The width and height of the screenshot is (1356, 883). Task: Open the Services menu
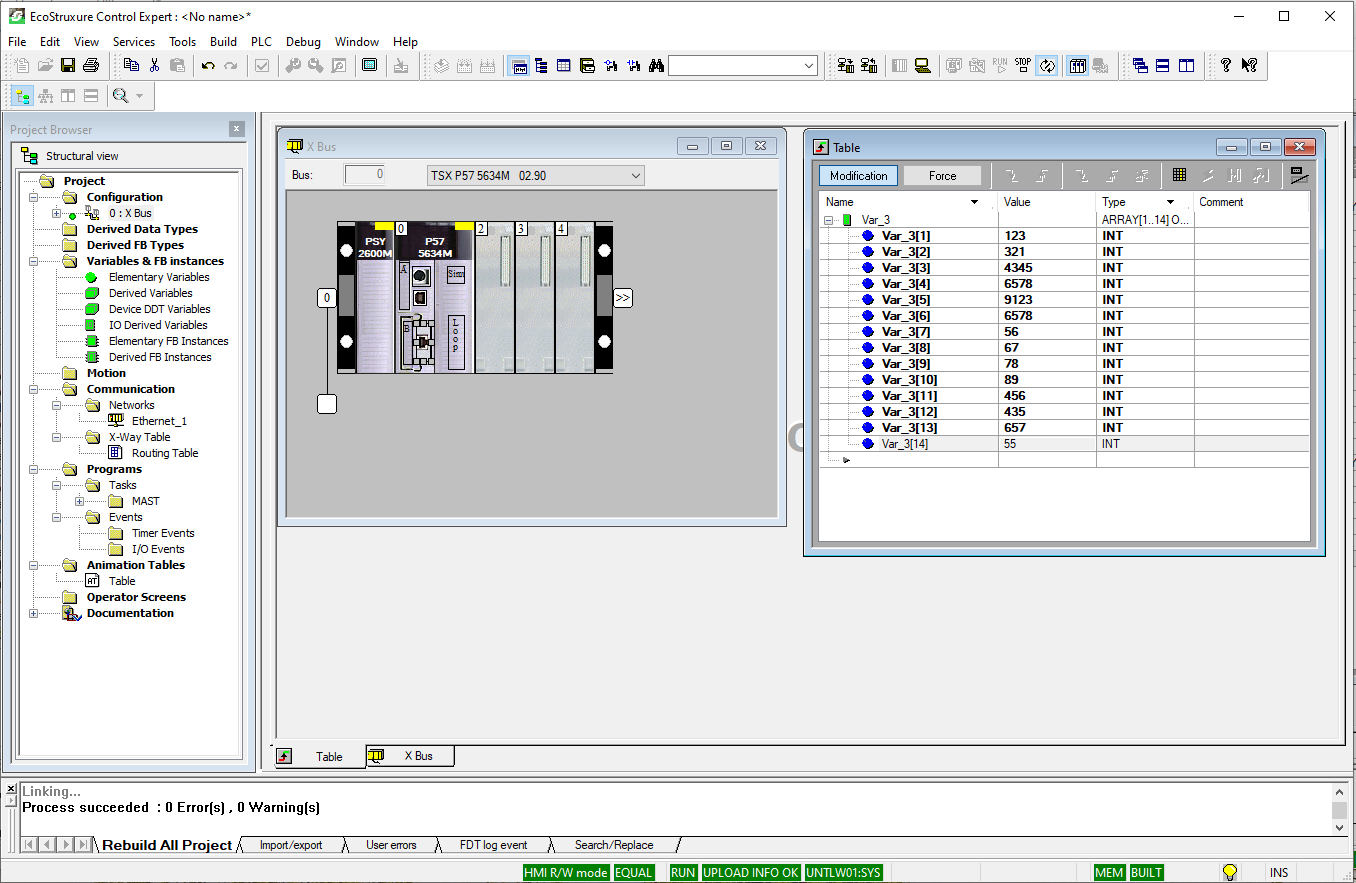(134, 42)
